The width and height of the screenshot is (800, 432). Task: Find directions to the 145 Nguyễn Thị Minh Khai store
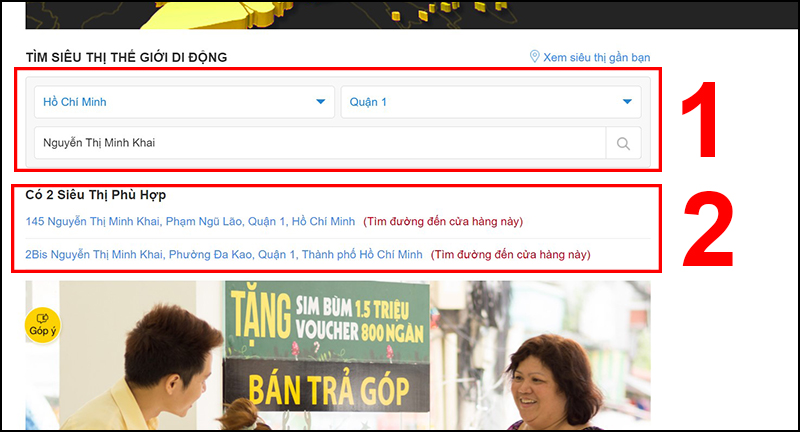[x=443, y=221]
